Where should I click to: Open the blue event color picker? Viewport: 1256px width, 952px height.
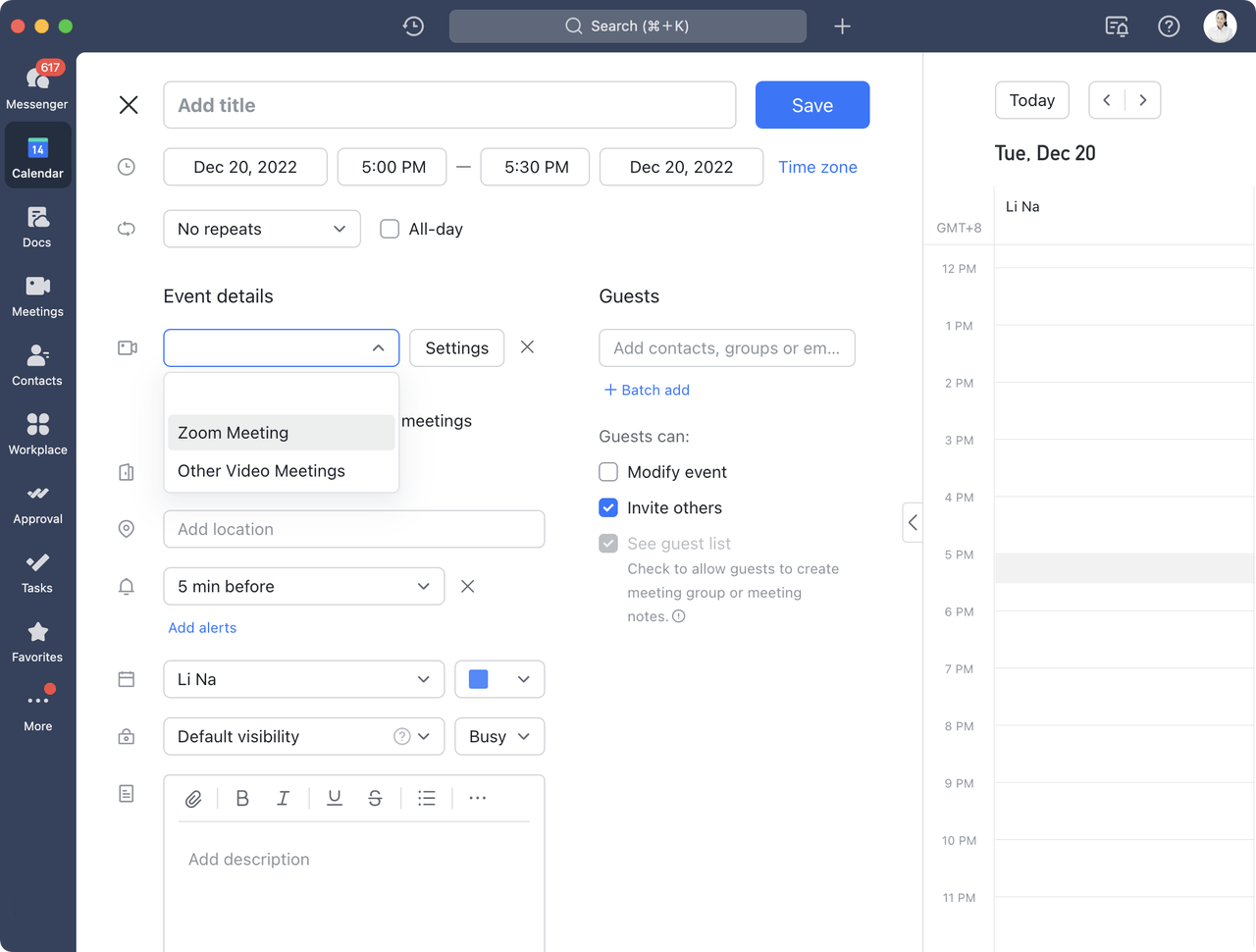point(499,679)
